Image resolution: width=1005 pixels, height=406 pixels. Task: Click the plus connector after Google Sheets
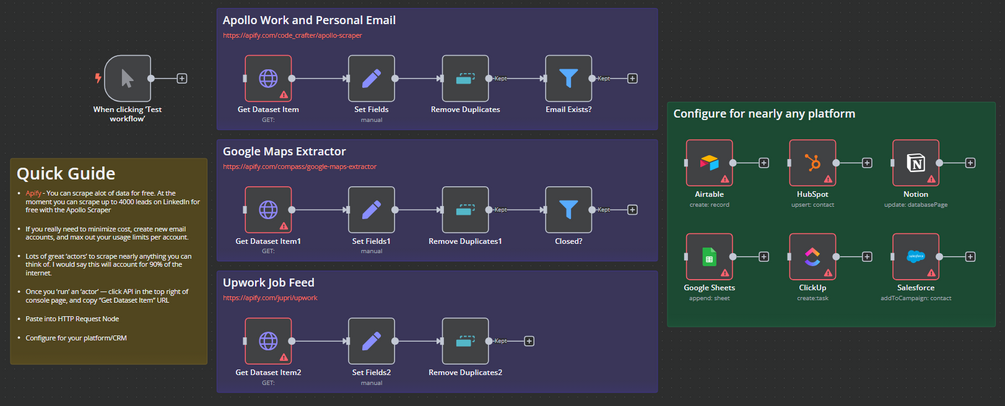pos(764,257)
